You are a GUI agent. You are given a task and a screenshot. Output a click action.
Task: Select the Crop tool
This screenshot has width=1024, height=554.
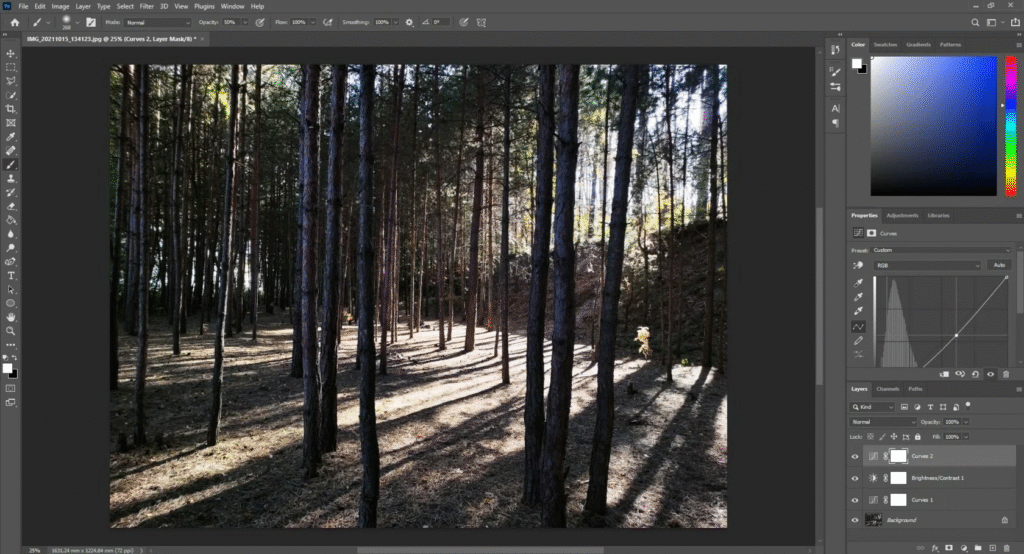(11, 108)
